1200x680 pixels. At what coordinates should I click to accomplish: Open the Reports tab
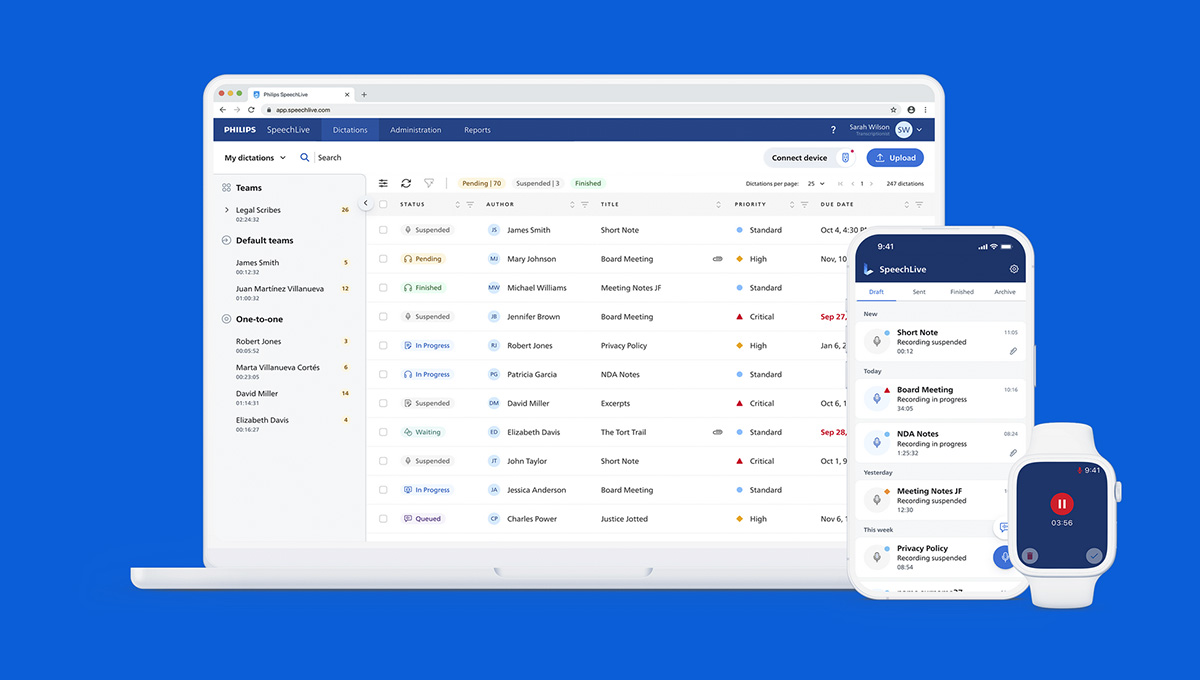477,130
